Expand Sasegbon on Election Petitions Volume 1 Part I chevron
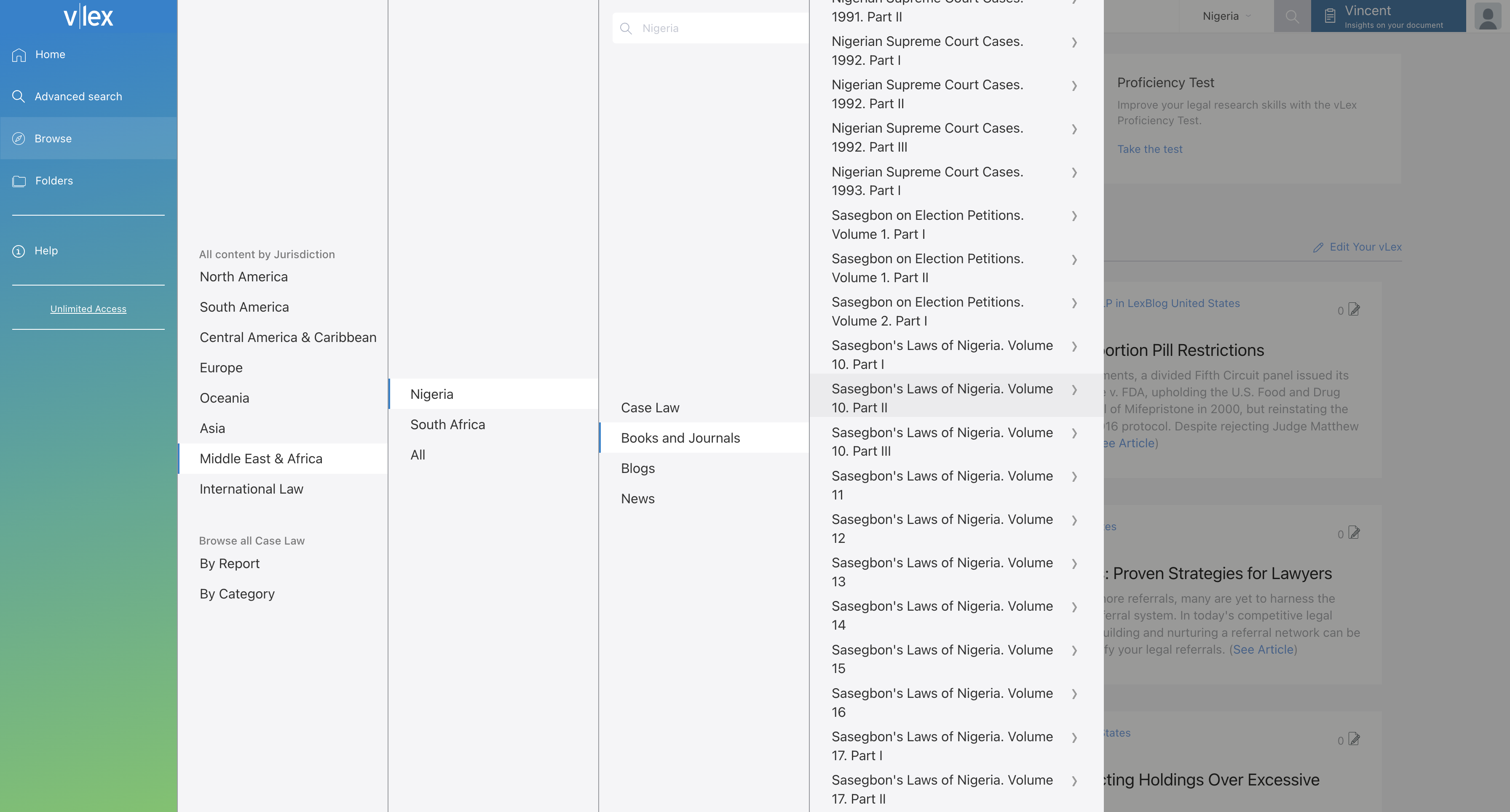 point(1074,216)
